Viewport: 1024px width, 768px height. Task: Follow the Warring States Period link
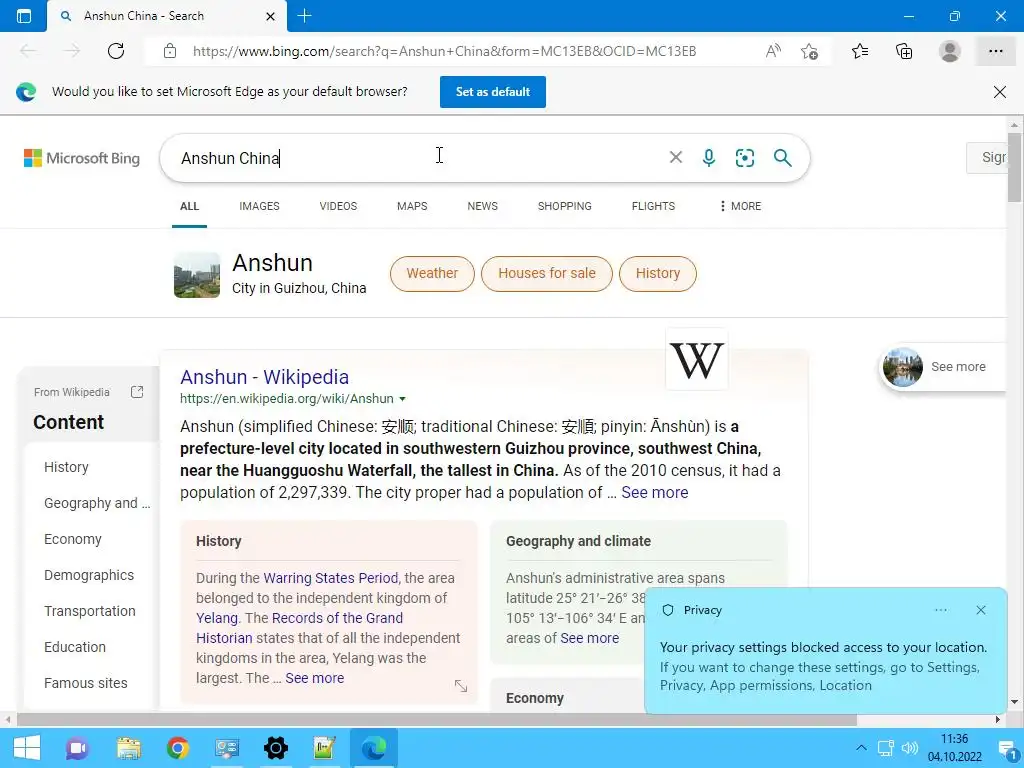pos(330,578)
